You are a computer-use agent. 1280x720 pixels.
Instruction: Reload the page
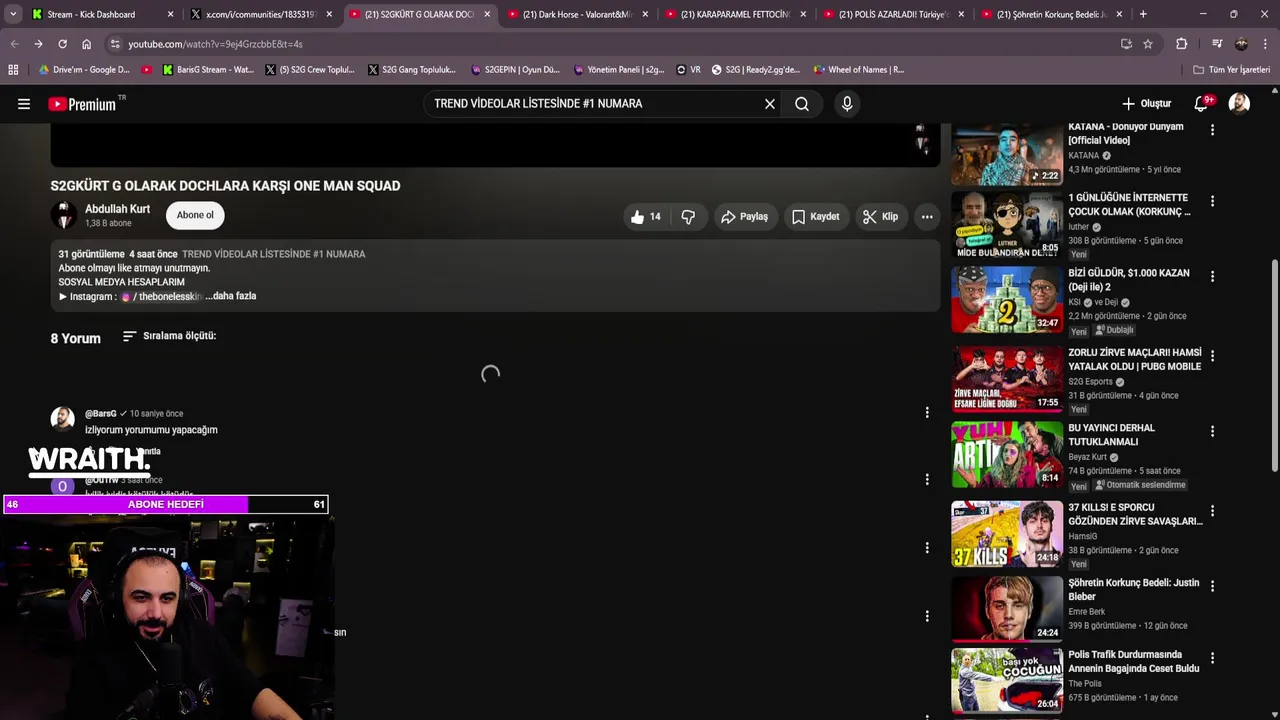pos(62,44)
